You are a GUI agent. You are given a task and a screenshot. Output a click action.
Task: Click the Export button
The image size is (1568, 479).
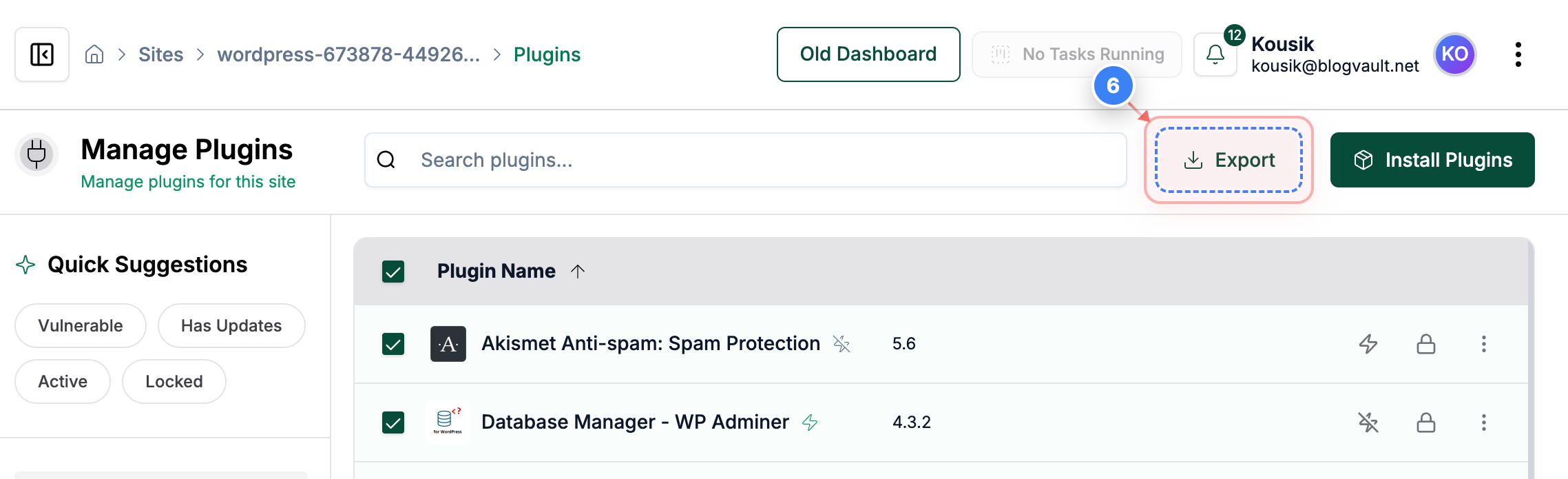tap(1228, 159)
